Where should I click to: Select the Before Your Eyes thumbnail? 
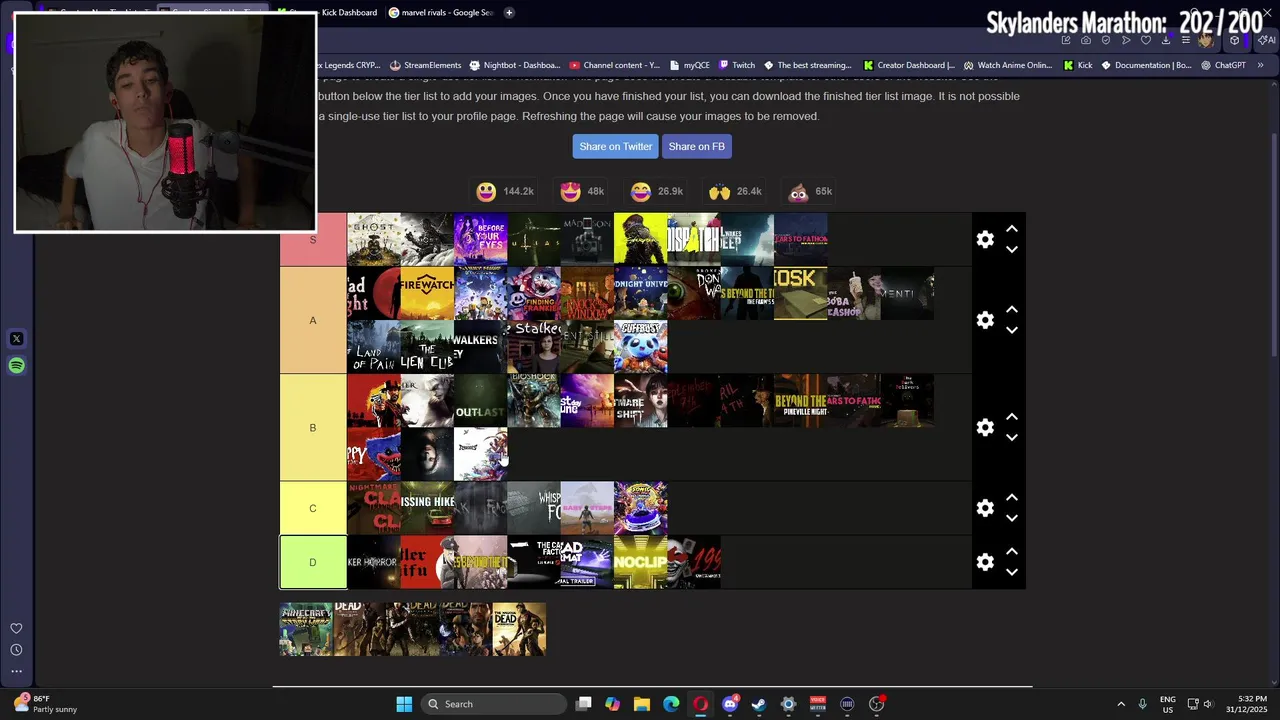coord(481,239)
